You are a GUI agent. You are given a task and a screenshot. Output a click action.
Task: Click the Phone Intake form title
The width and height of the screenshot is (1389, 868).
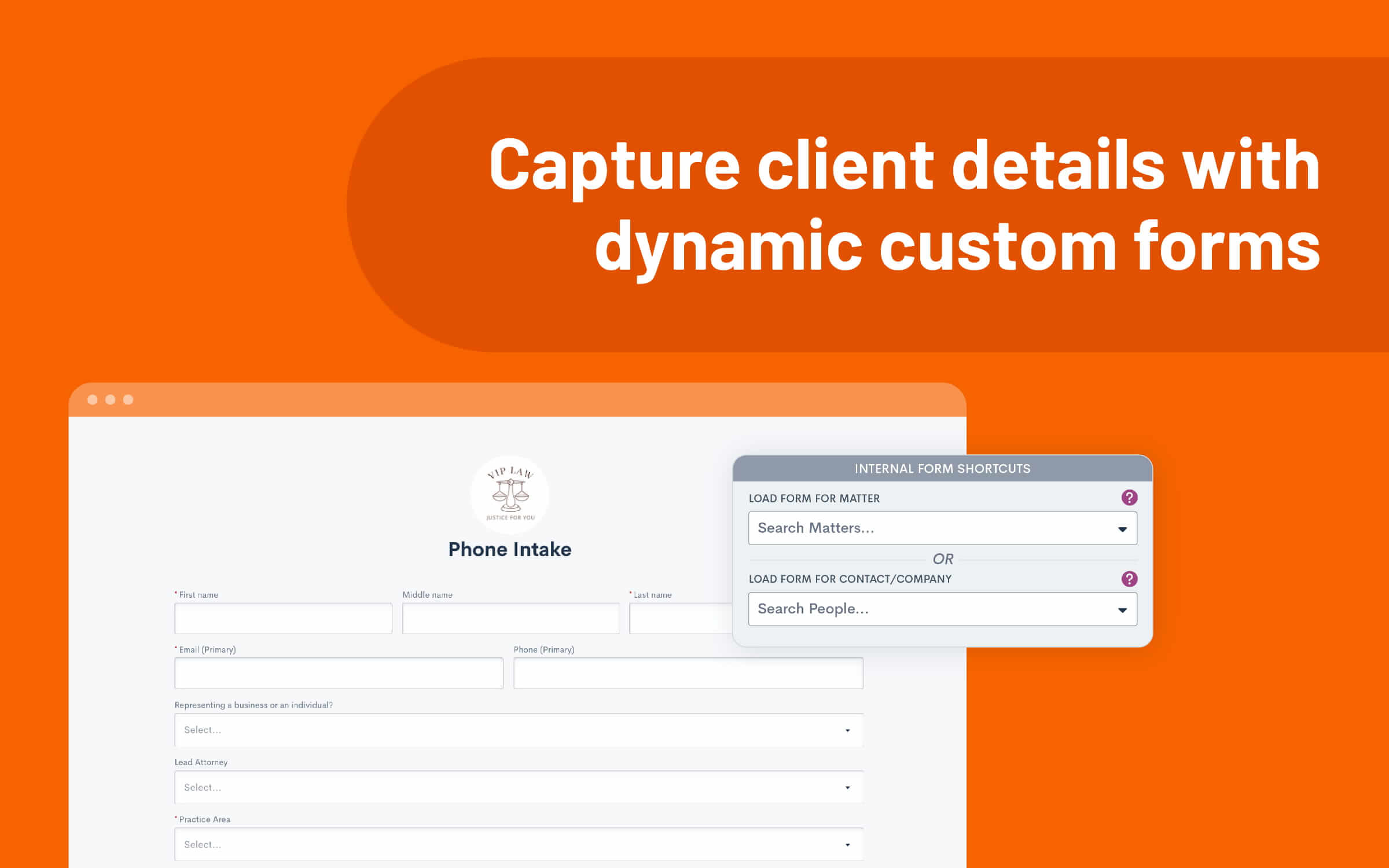tap(510, 549)
